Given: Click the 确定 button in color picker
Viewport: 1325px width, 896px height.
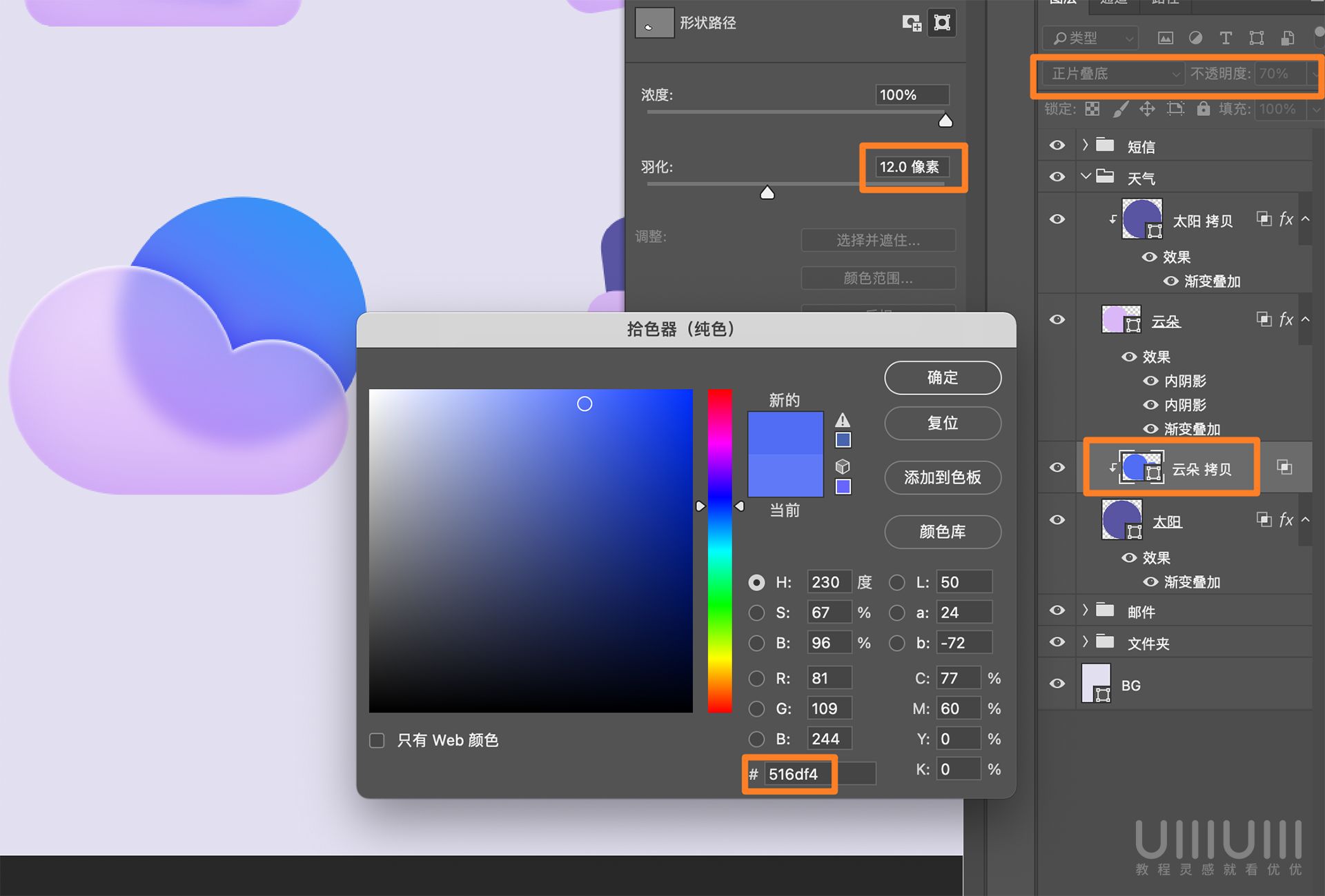Looking at the screenshot, I should coord(942,378).
